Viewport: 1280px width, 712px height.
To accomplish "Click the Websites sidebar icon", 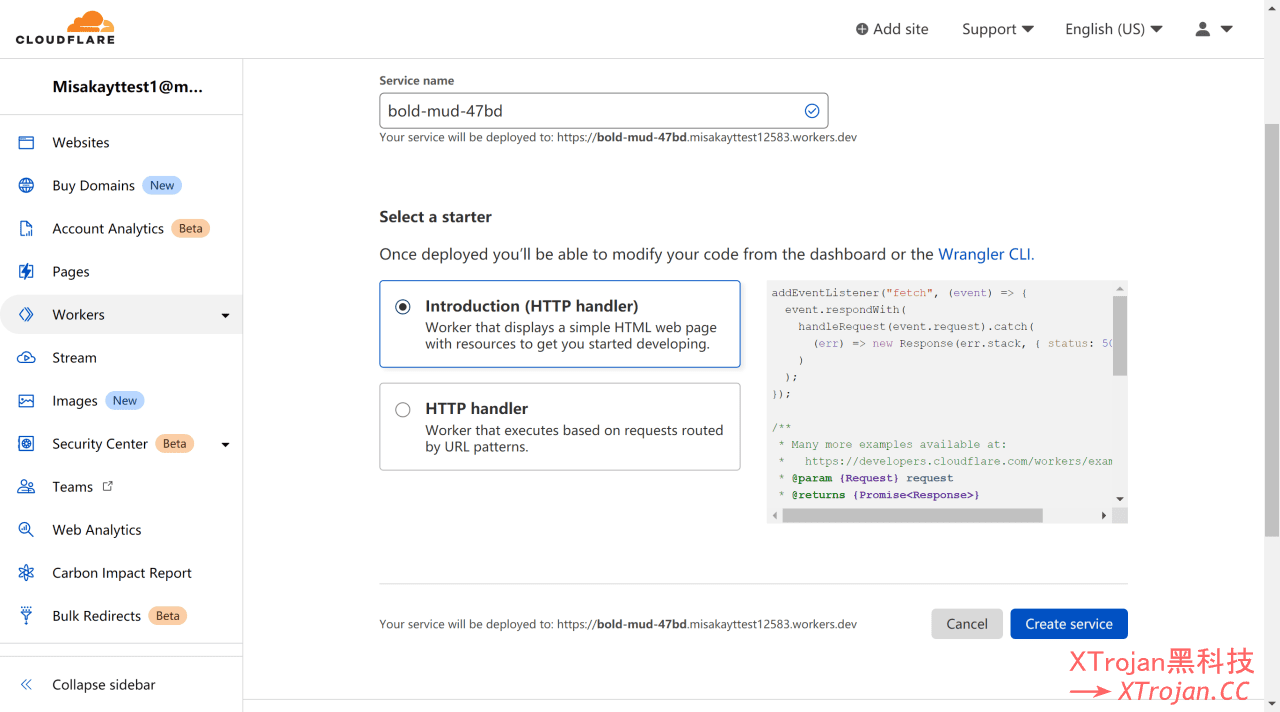I will coord(27,143).
